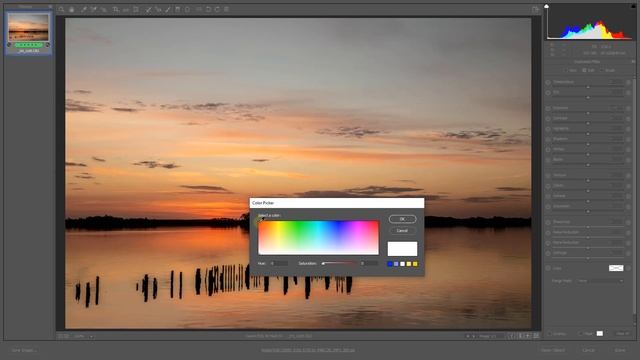
Task: Click the mask overlay color swatch
Action: [x=600, y=334]
